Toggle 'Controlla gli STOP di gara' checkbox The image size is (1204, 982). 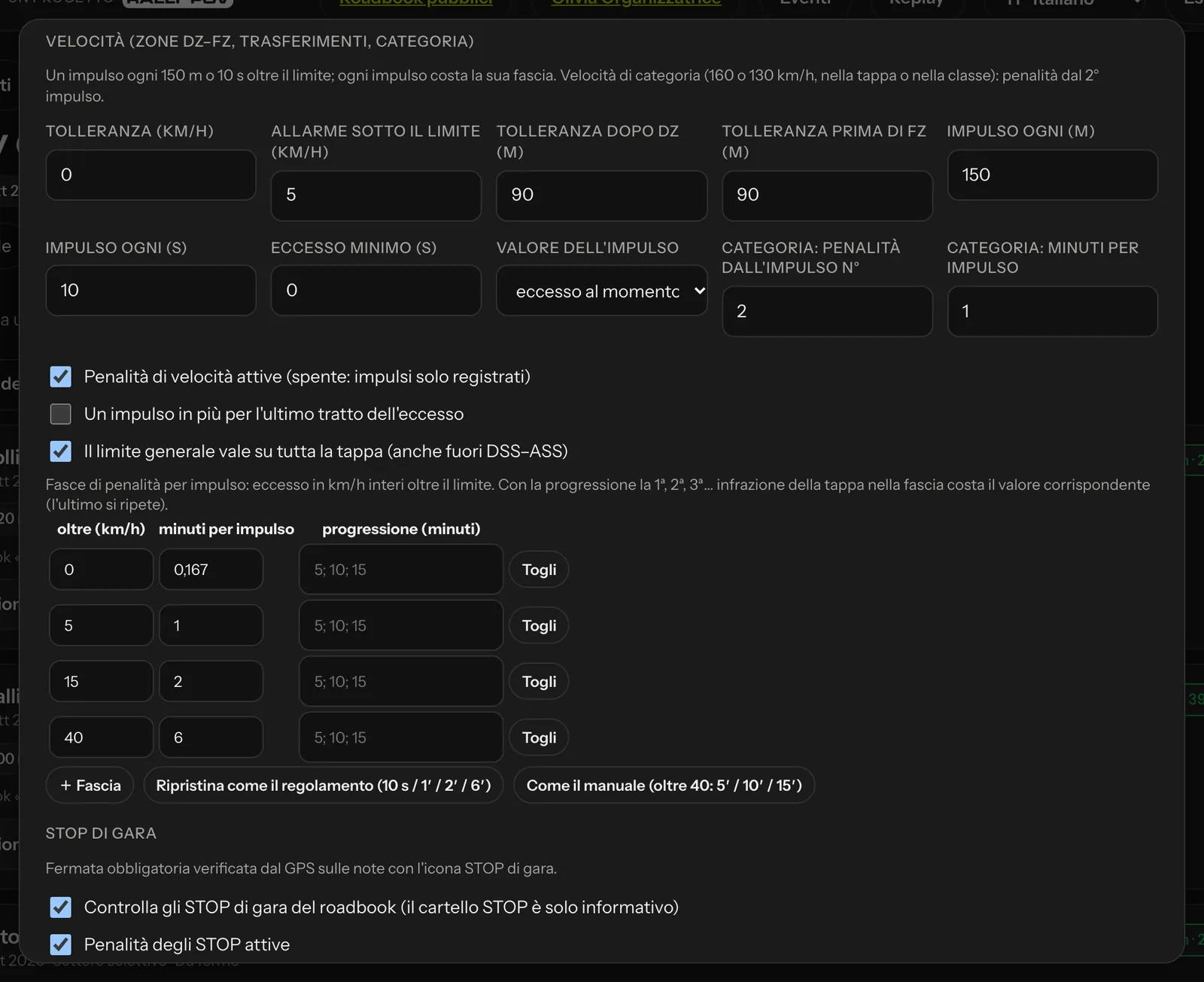coord(61,908)
